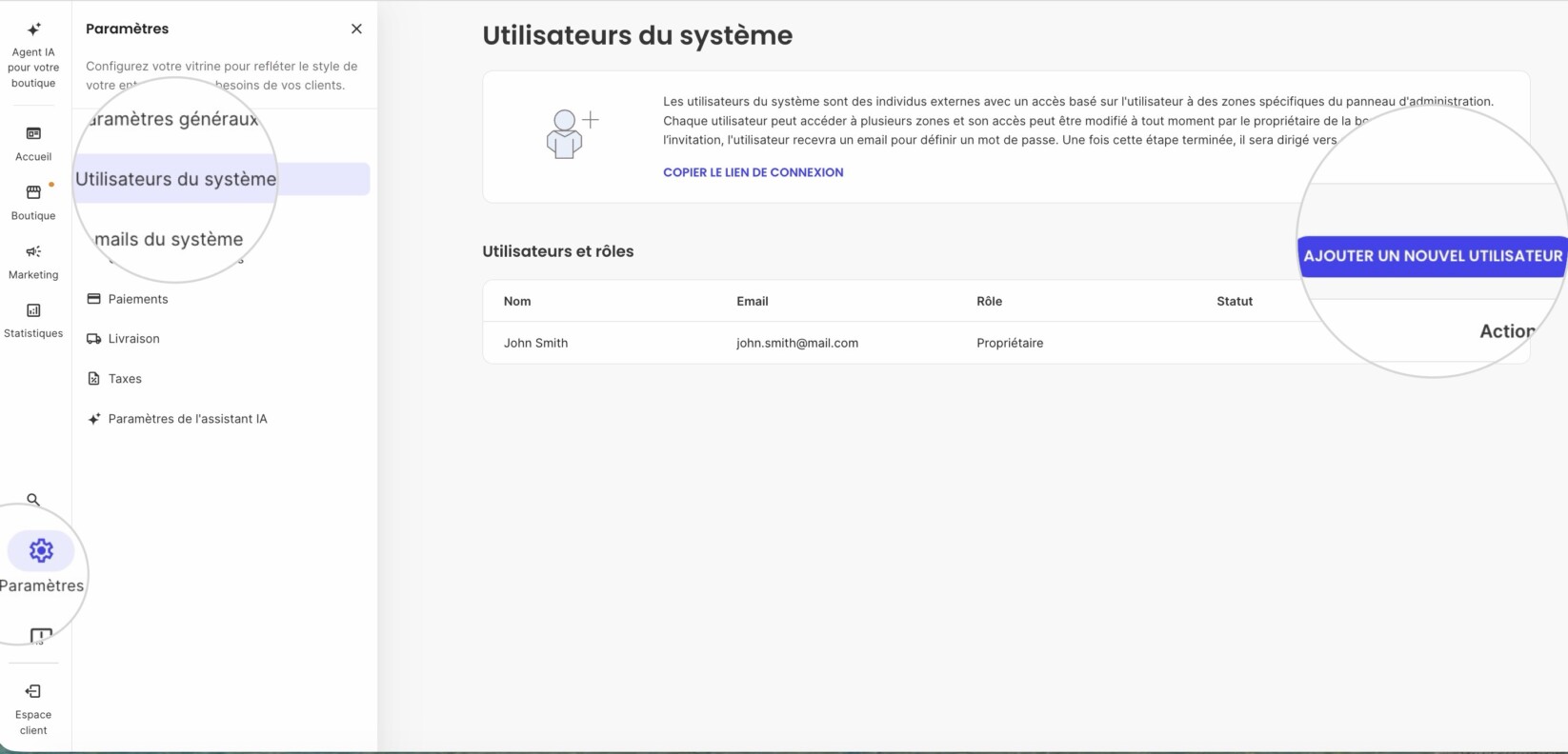Click the Rôle column header

990,301
